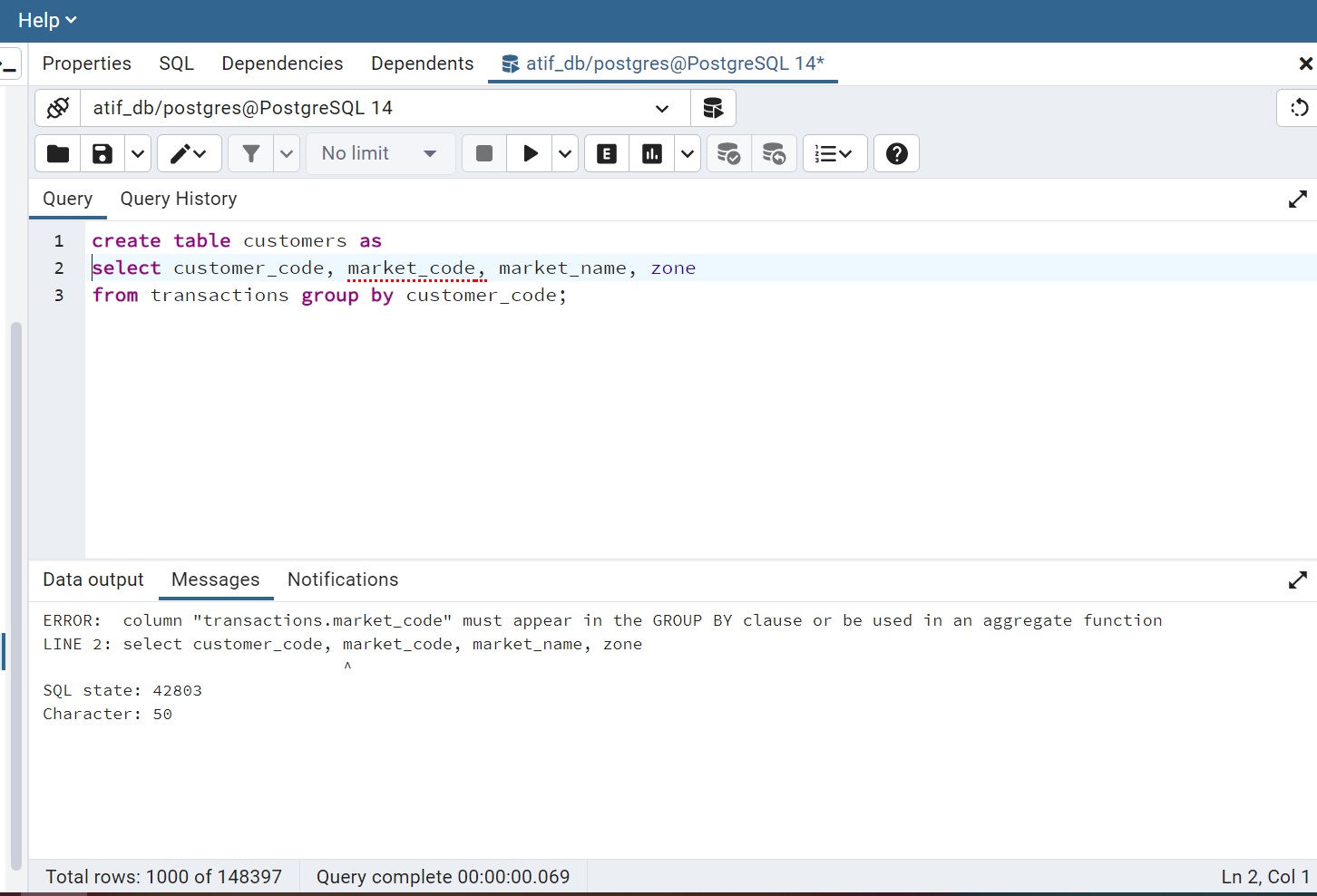The image size is (1317, 896).
Task: Open the No limit rows dropdown
Action: [380, 153]
